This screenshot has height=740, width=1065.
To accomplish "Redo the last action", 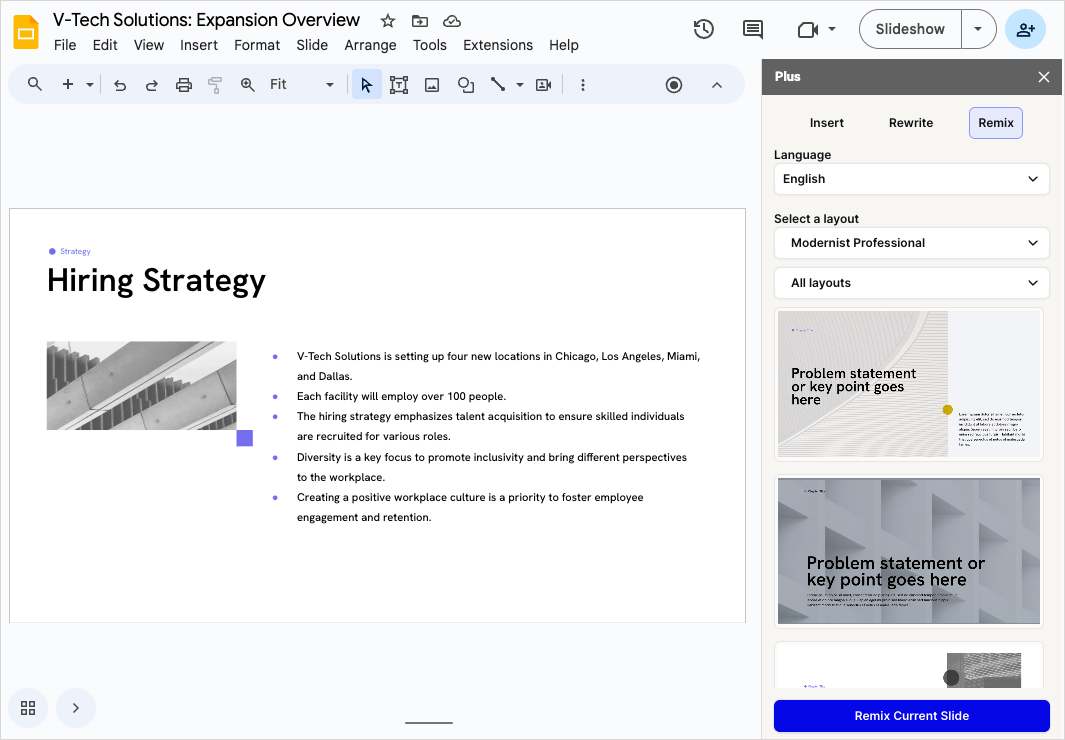I will [151, 85].
